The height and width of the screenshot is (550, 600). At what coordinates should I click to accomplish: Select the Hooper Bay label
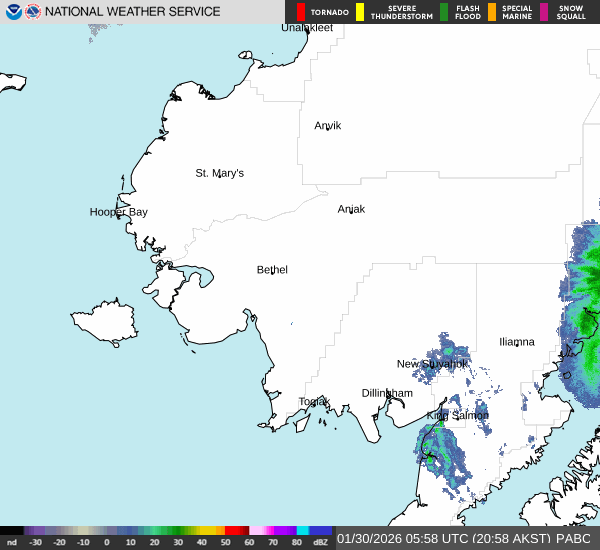[x=118, y=212]
